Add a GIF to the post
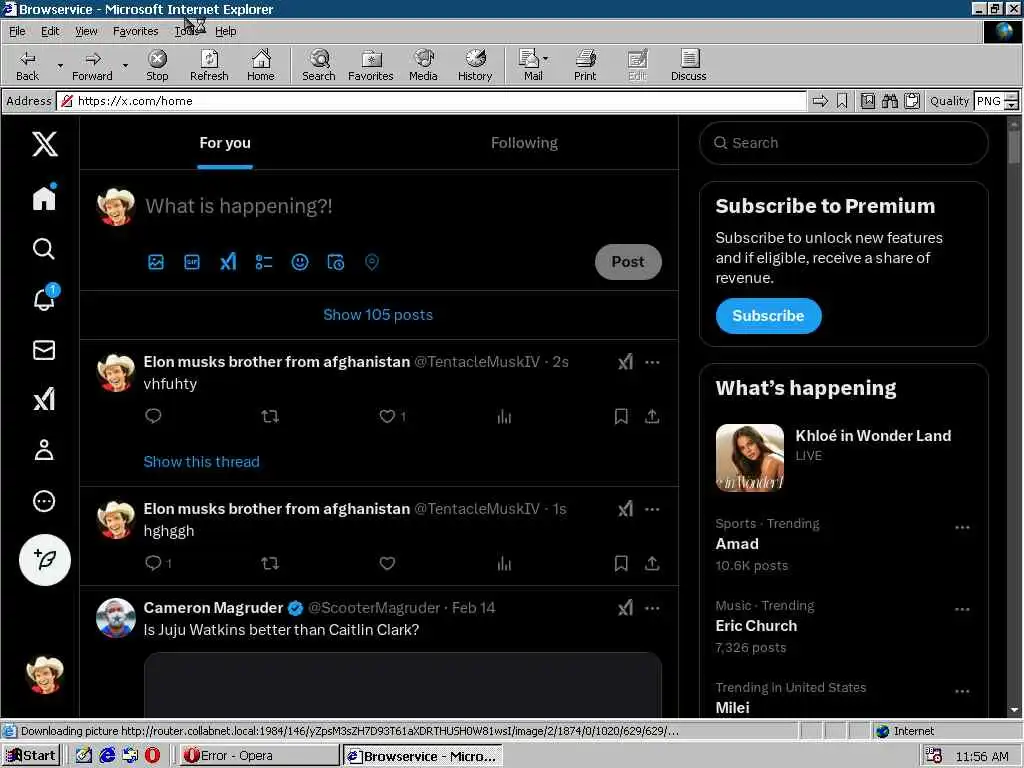Screen dimensions: 1024x768 pyautogui.click(x=192, y=262)
